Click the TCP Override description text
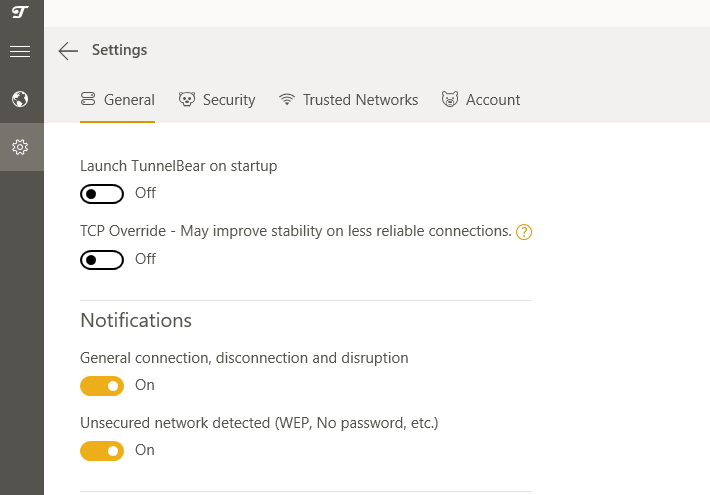The image size is (710, 495). (296, 231)
